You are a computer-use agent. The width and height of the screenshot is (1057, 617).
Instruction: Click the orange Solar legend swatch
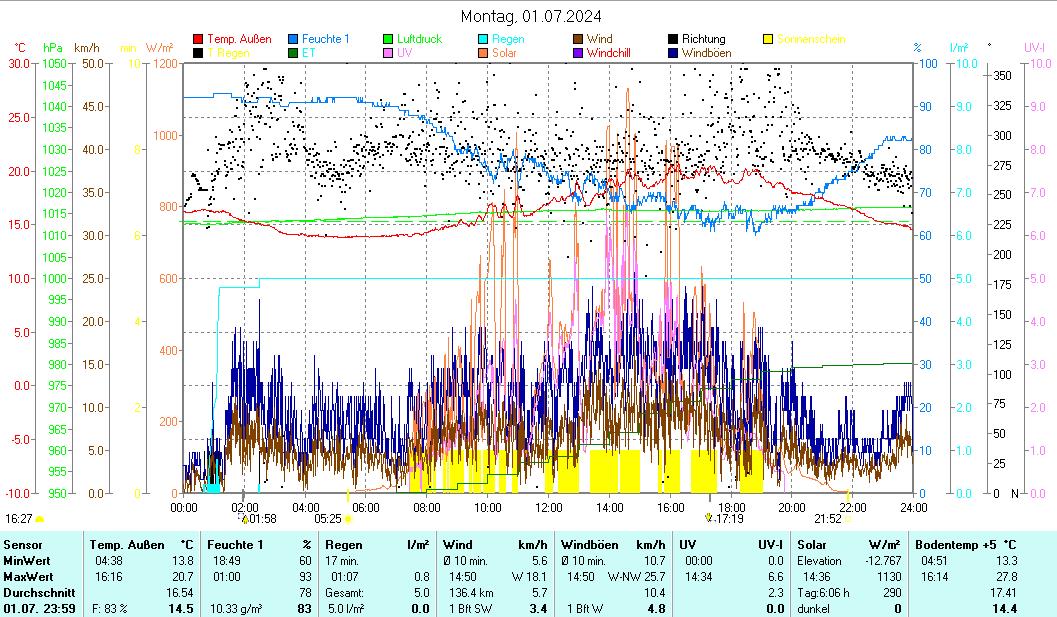coord(483,53)
